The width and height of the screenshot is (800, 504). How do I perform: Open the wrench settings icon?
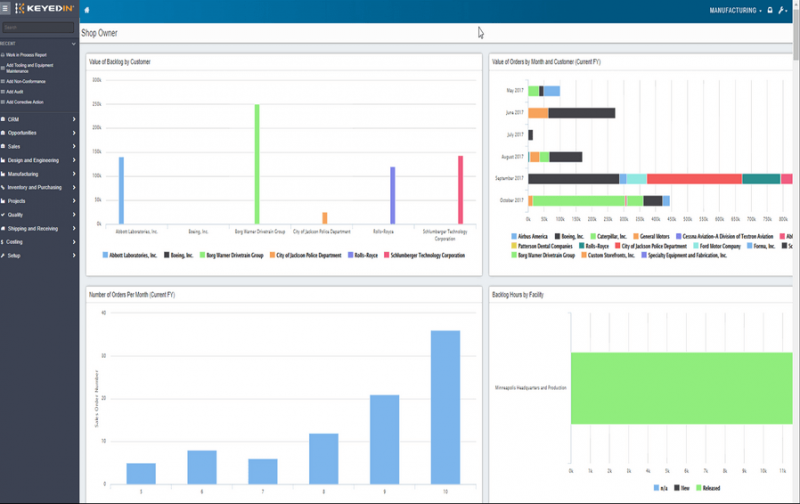(782, 10)
